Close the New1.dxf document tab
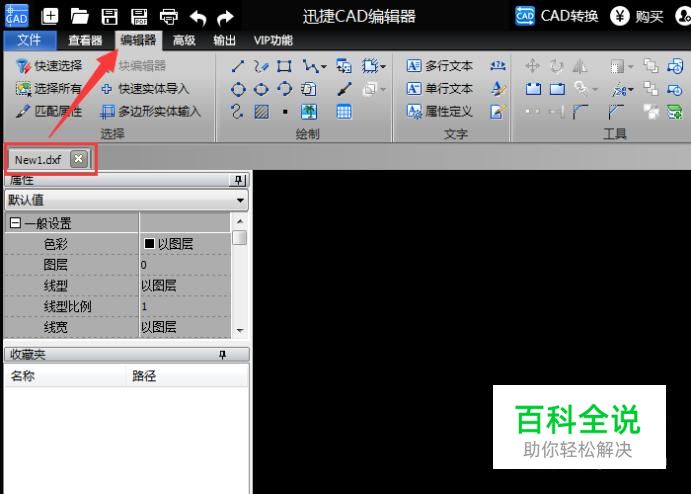The height and width of the screenshot is (494, 691). pos(78,159)
